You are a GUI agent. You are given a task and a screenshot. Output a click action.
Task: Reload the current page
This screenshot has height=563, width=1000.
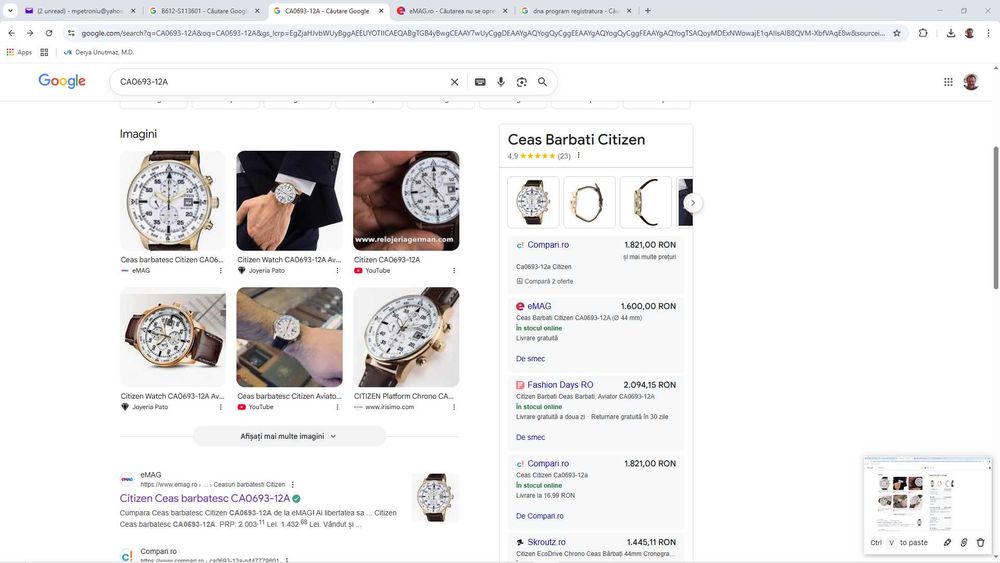pos(49,33)
